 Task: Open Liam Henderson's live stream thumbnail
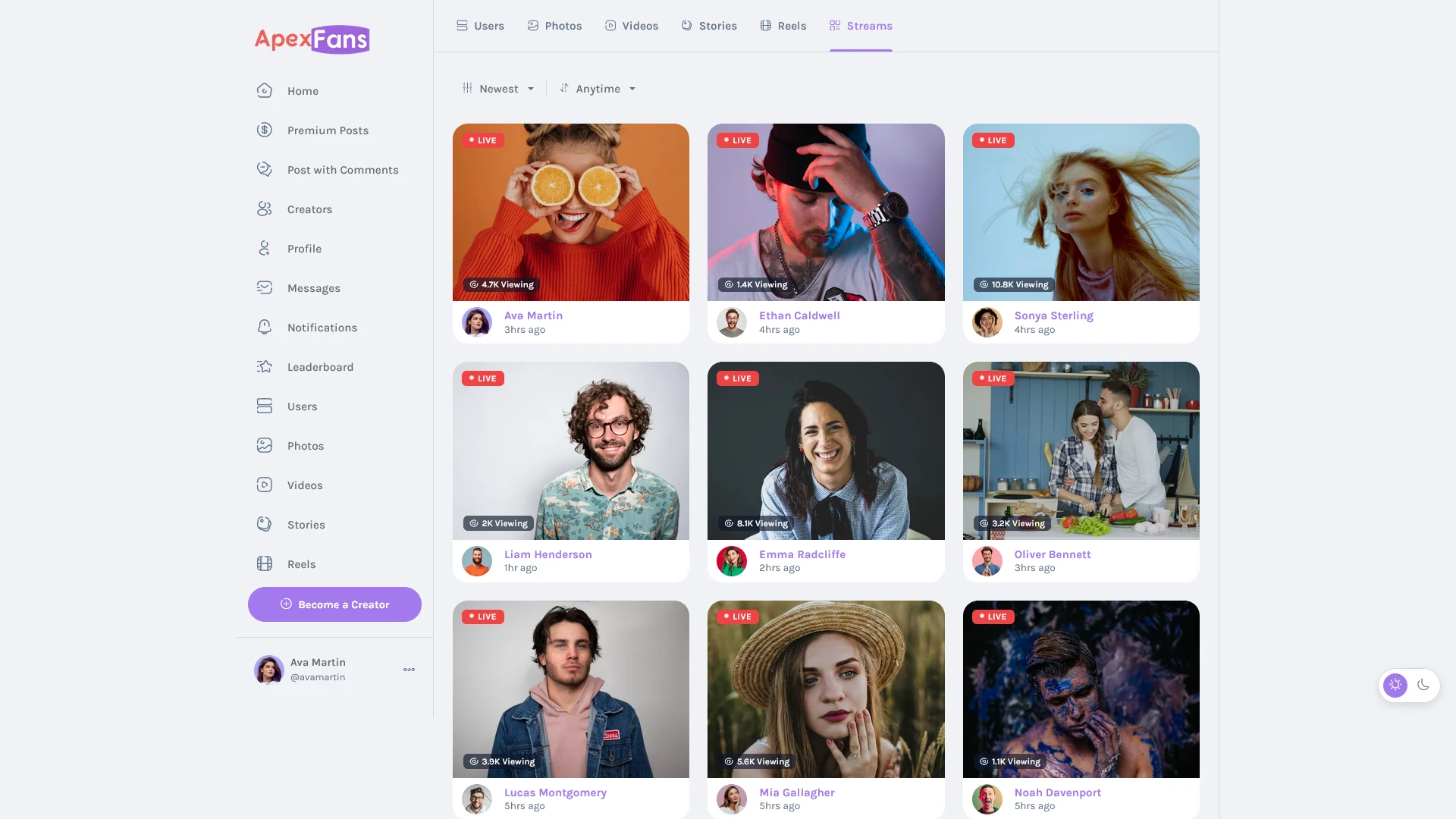[x=571, y=450]
